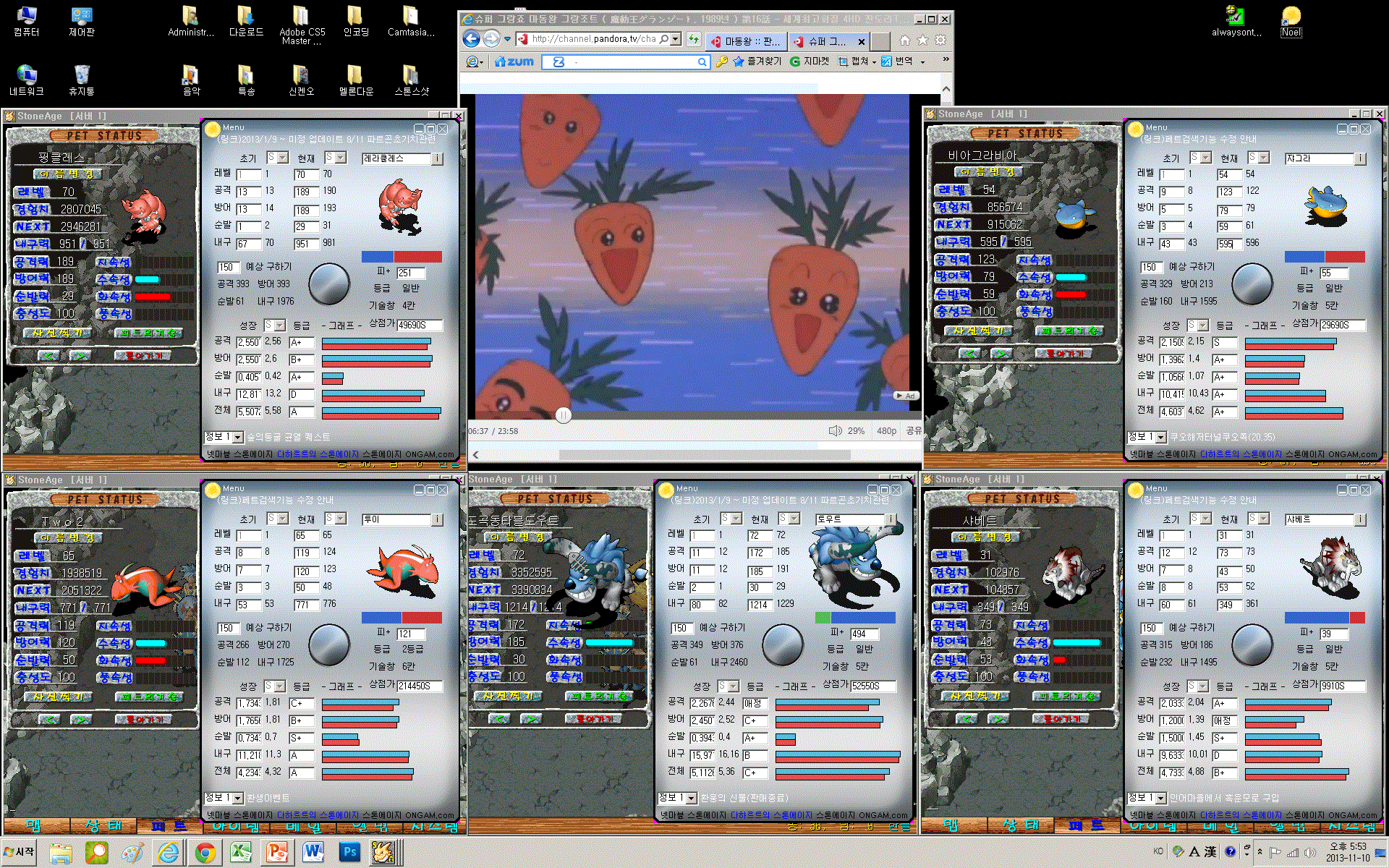Open Paint from the taskbar
The width and height of the screenshot is (1389, 868).
coord(132,852)
